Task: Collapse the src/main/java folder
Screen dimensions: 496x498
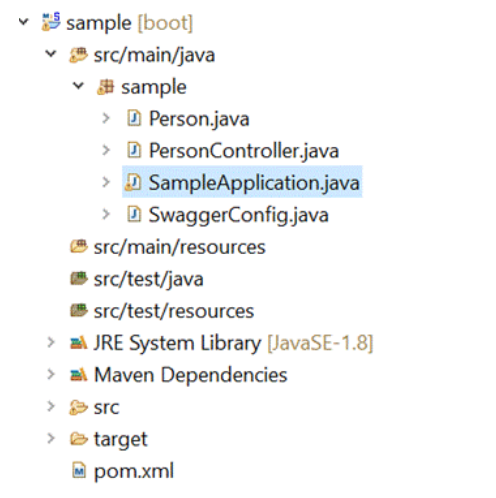Action: pos(51,54)
